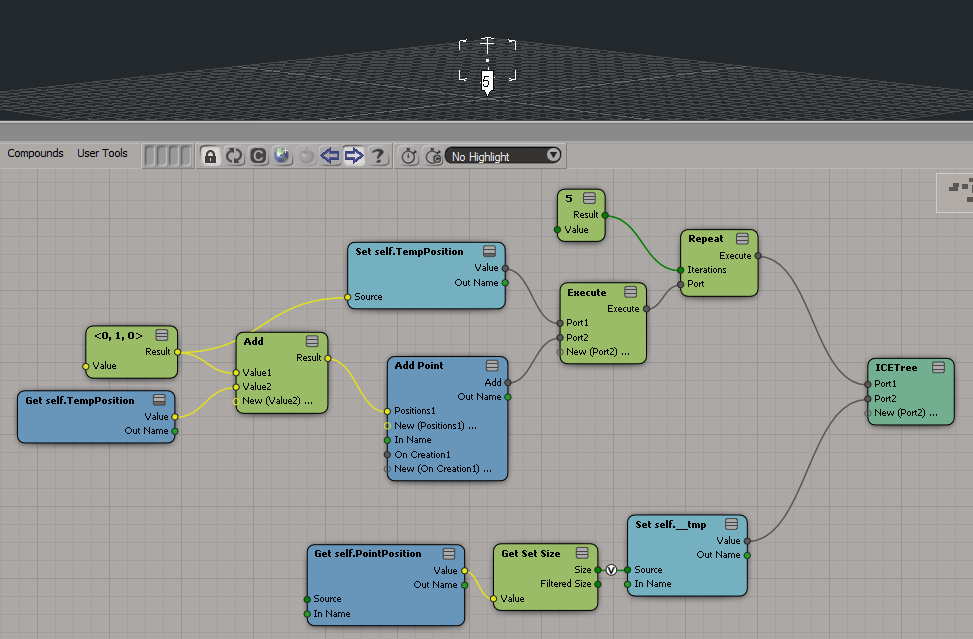Select the Set self.TempPosition node title
This screenshot has height=639, width=973.
click(409, 252)
